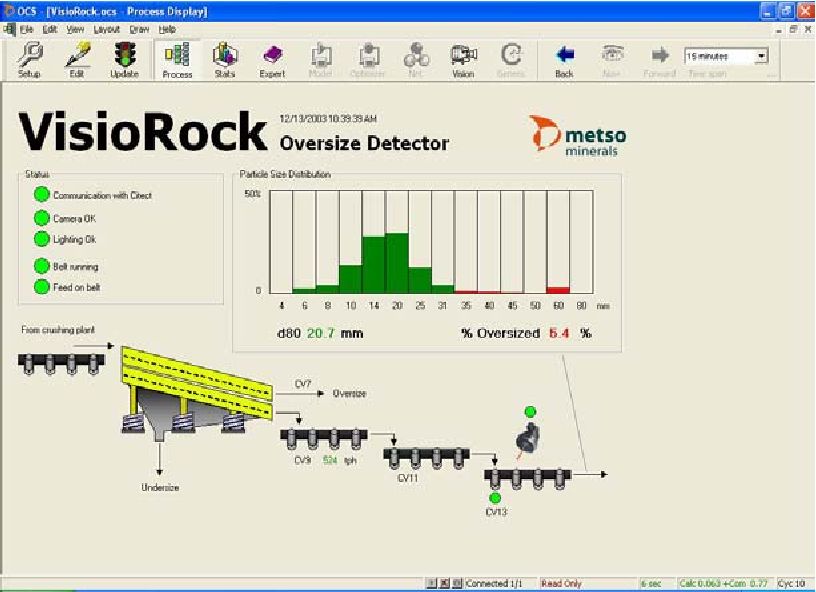Click the CV9 conveyor graphic

click(x=324, y=439)
